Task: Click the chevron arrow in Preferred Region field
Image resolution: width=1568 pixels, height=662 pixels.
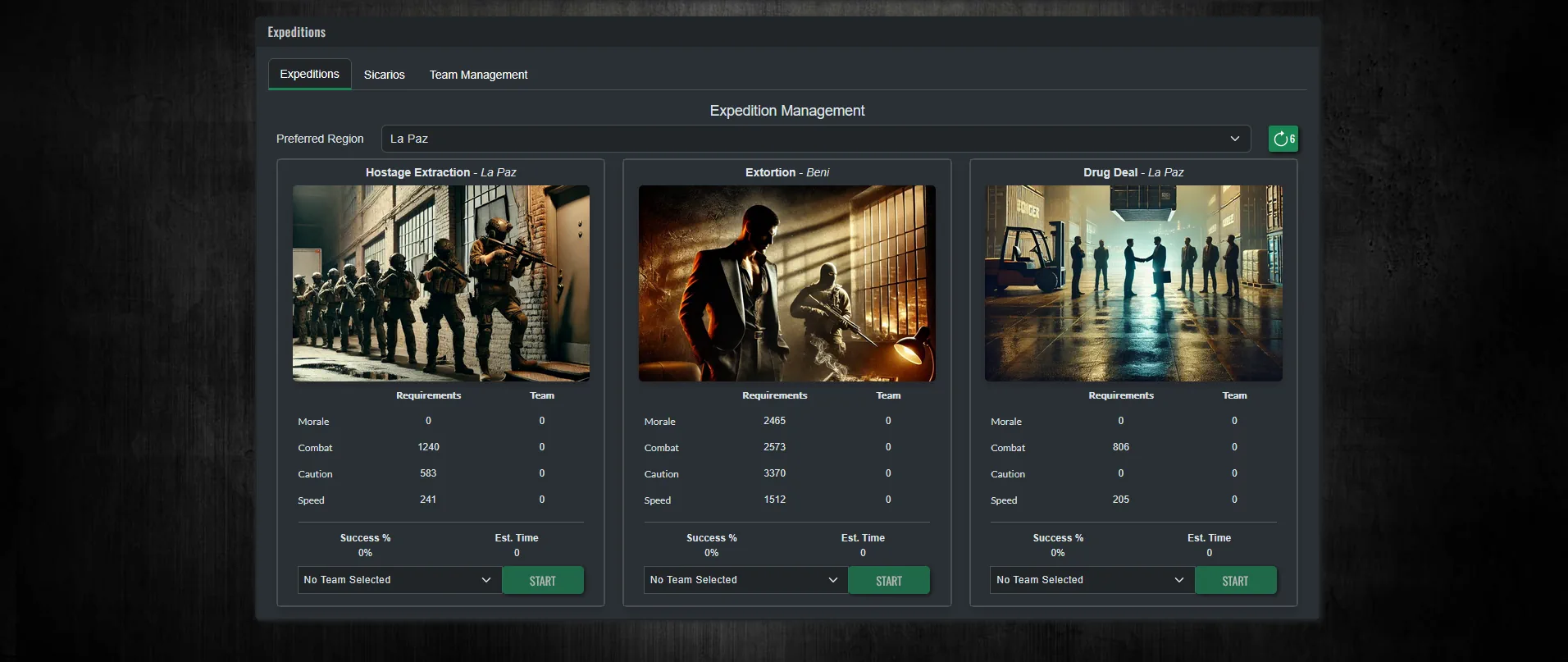Action: 1234,139
